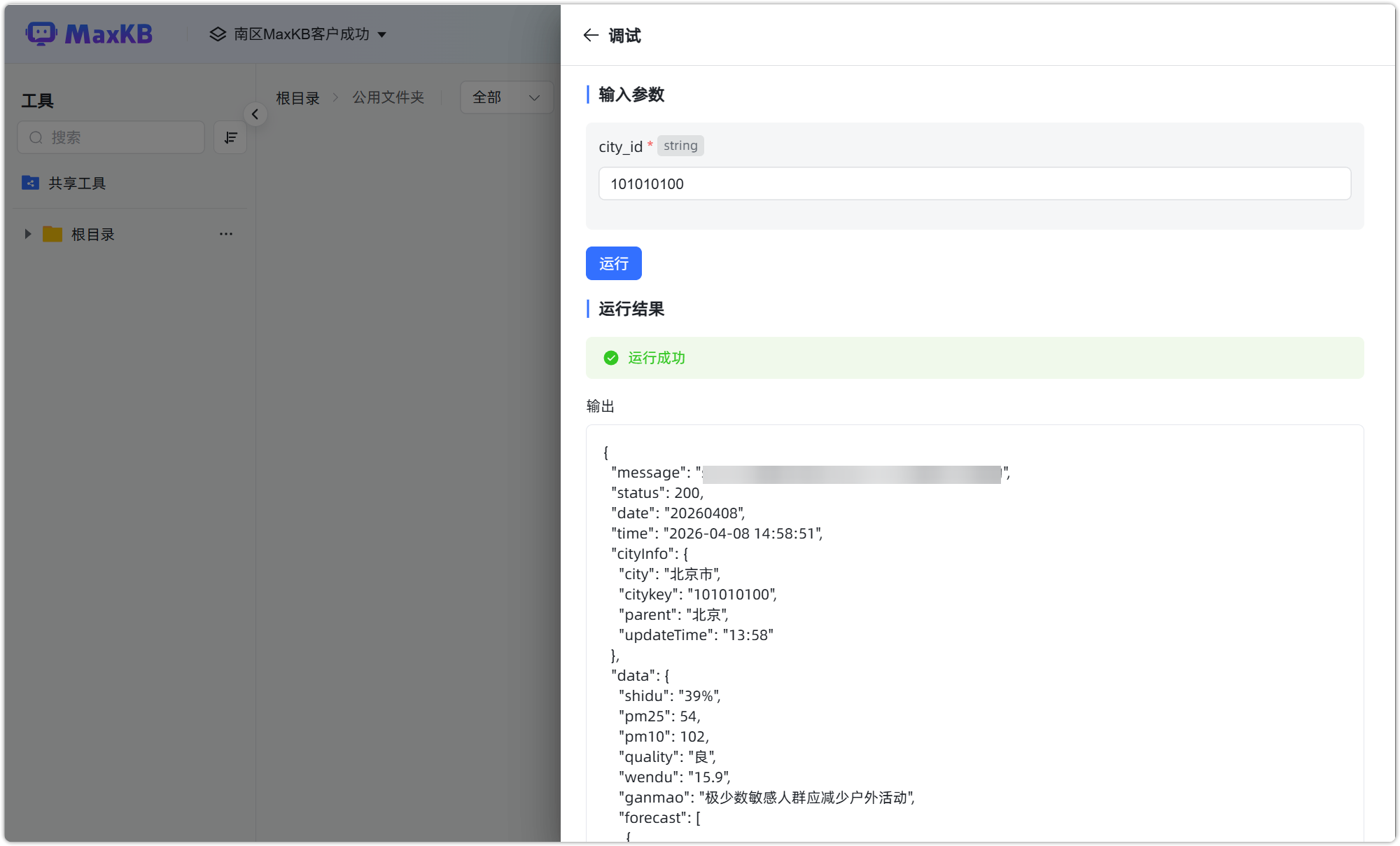Click the 运行成功 success message
1400x846 pixels.
pos(657,358)
